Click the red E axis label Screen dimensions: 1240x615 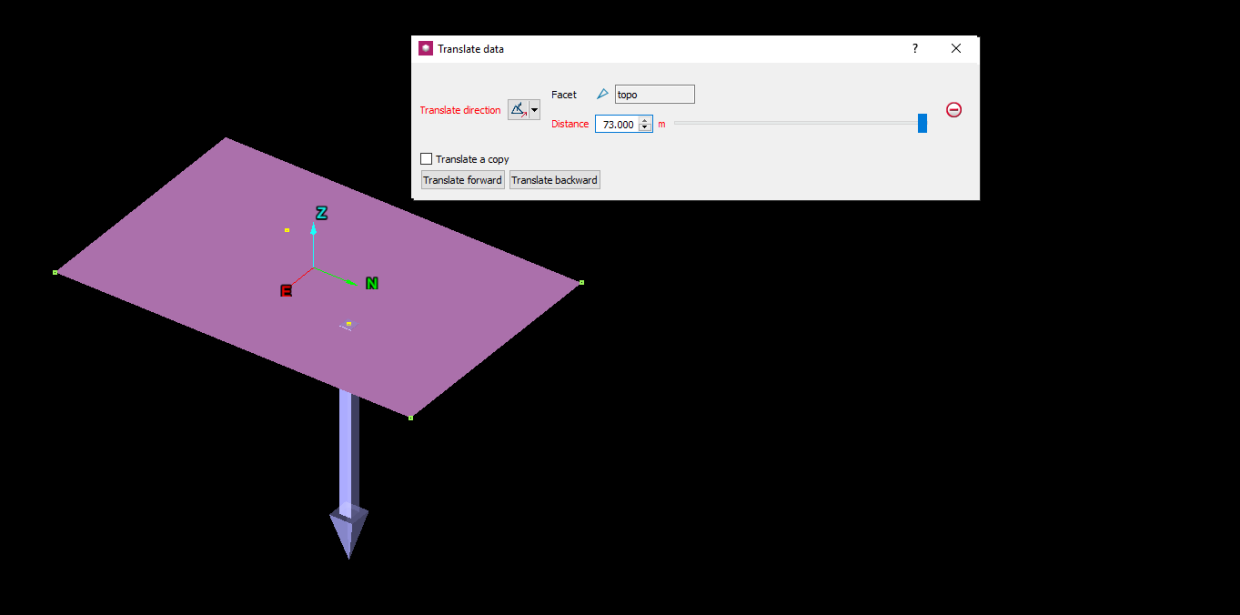286,291
